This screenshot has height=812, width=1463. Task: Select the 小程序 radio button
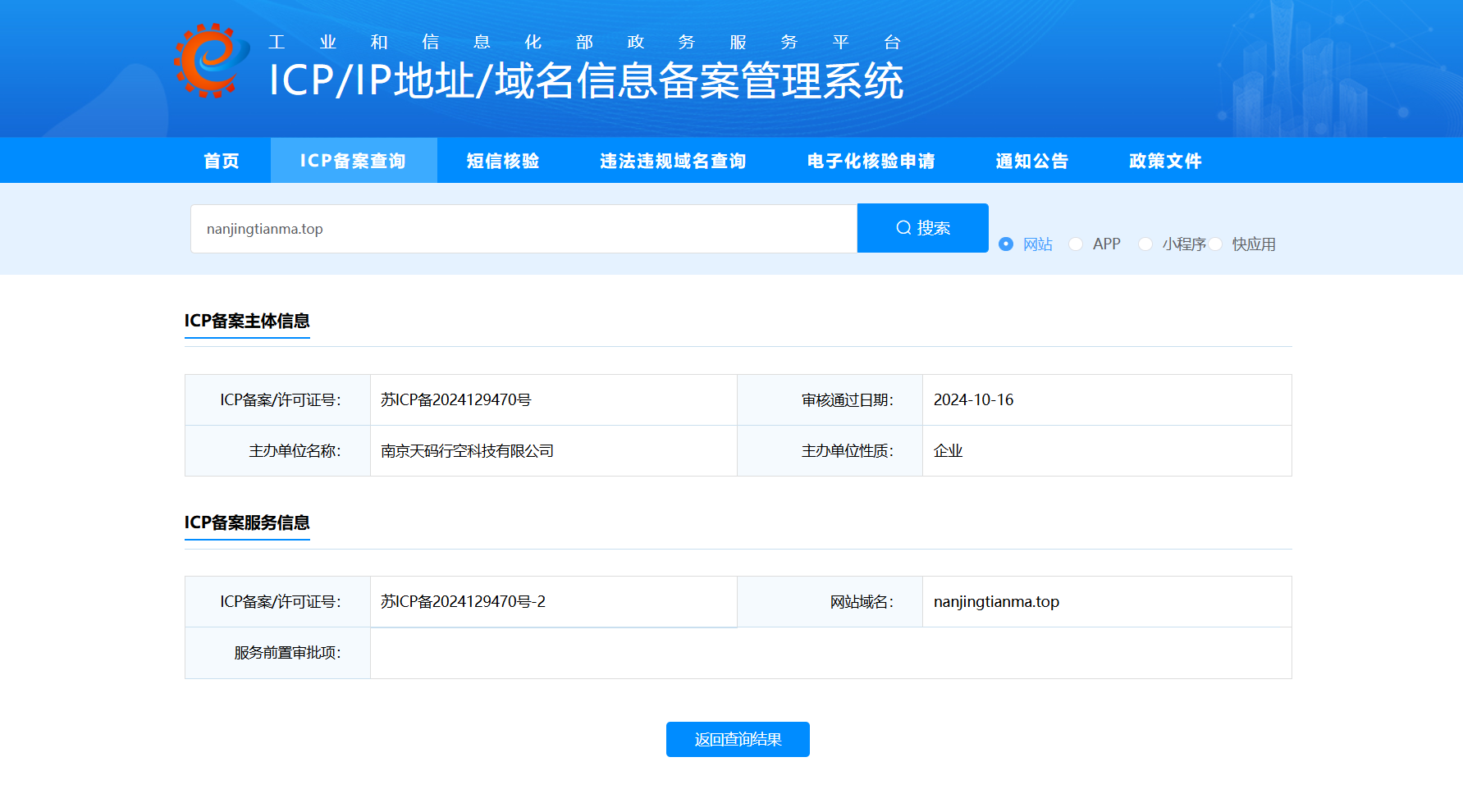(x=1145, y=244)
